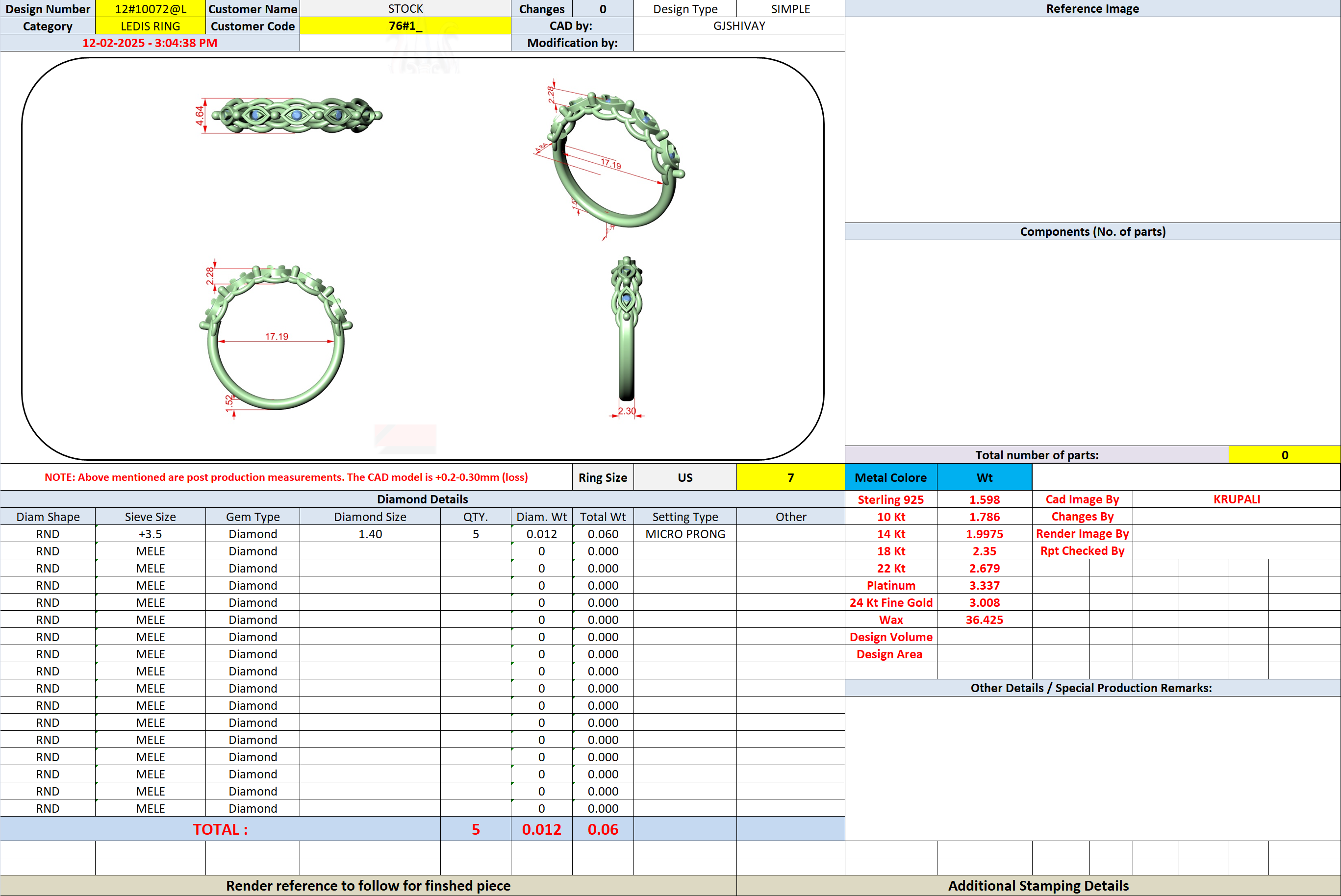
Task: Click the 18 Kt weight 2.35
Action: coord(985,551)
